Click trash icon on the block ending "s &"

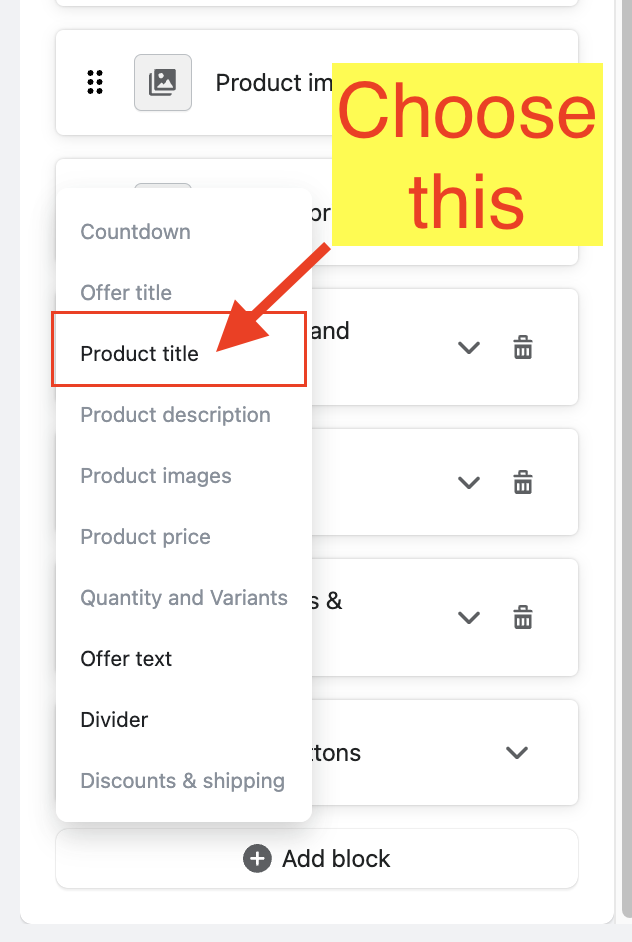point(522,617)
